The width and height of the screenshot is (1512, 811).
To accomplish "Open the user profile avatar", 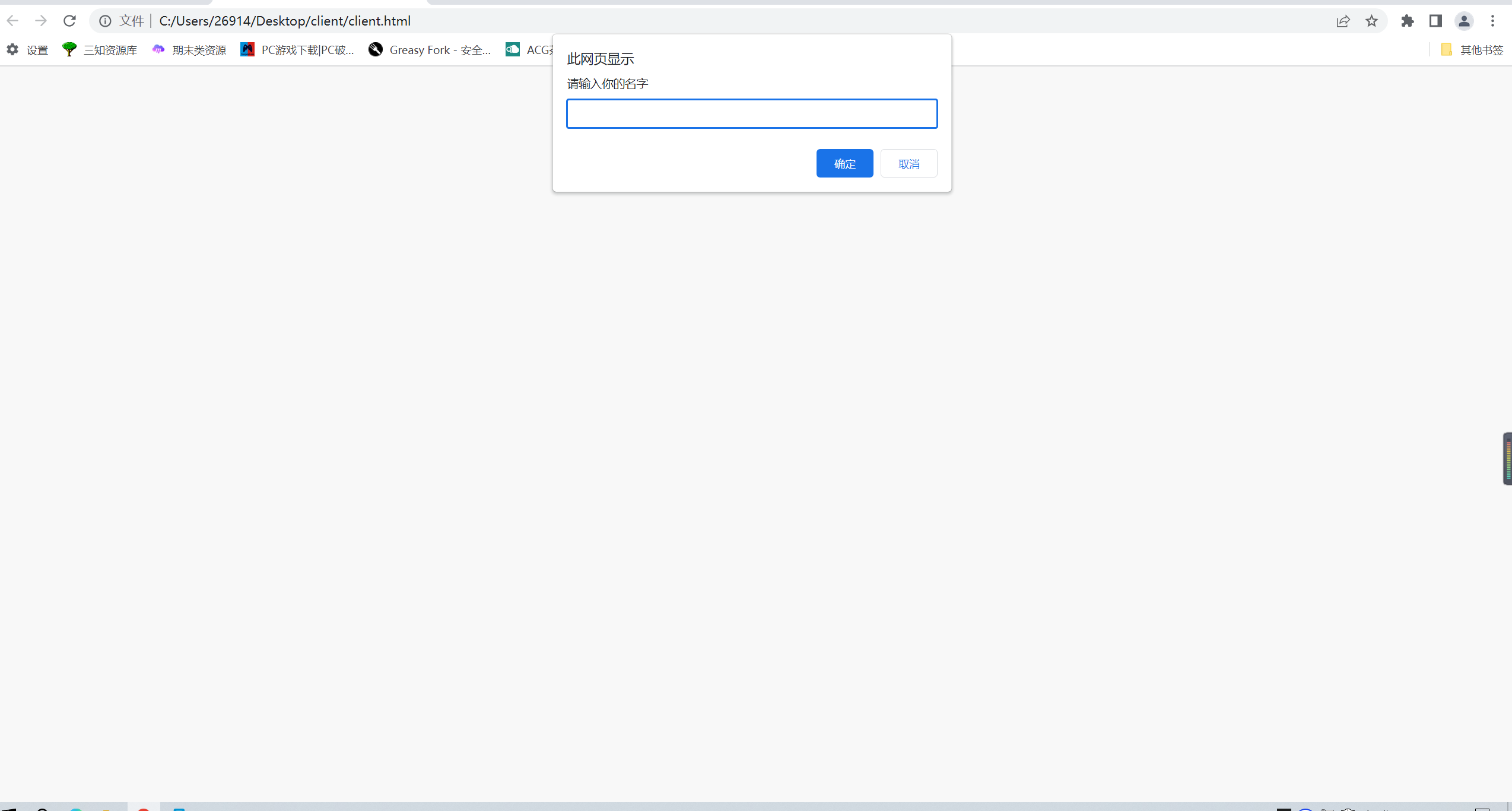I will click(1464, 21).
